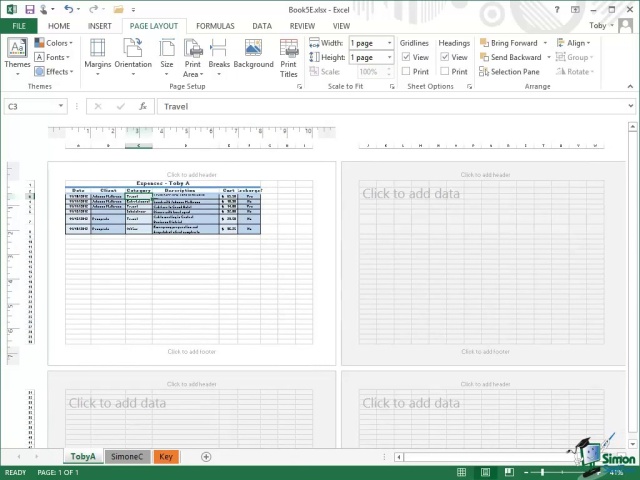Screen dimensions: 640x480
Task: Open the Height dropdown
Action: click(x=389, y=57)
